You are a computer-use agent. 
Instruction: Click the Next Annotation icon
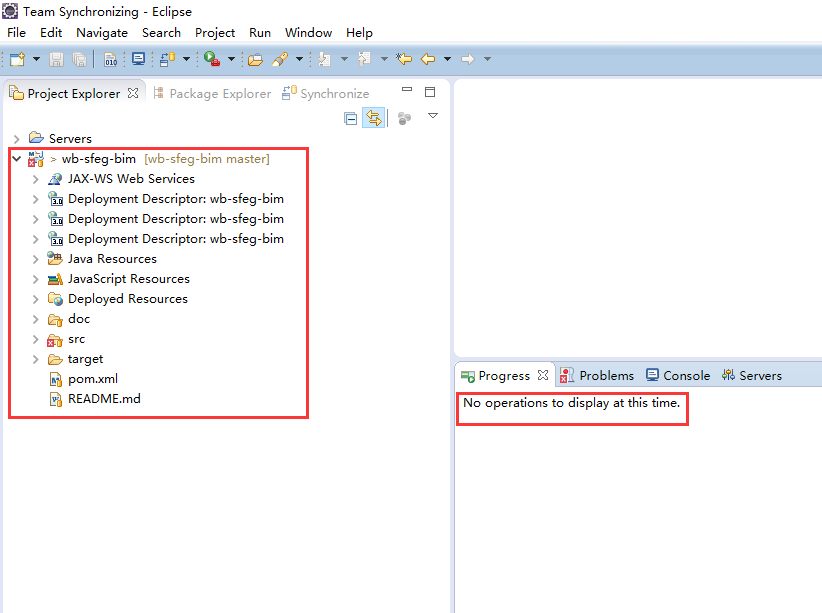point(325,59)
